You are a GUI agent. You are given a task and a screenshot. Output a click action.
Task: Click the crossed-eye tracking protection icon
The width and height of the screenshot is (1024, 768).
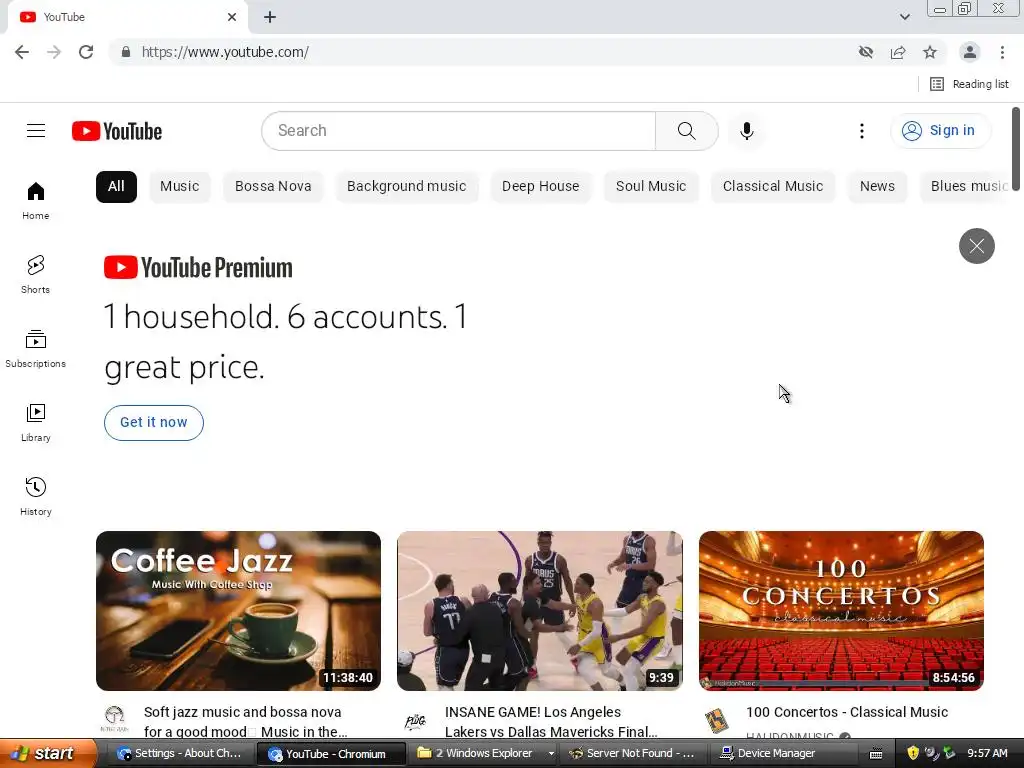coord(866,52)
